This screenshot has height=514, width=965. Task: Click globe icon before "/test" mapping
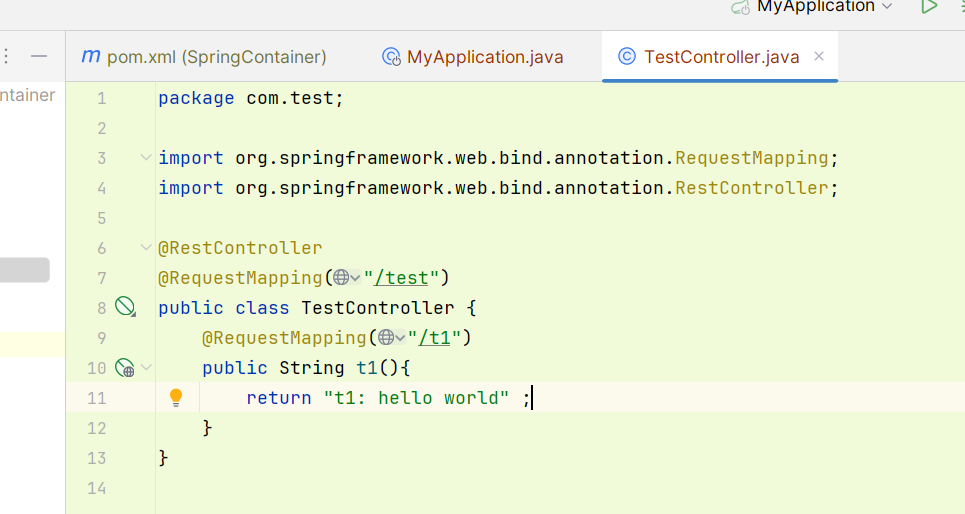coord(342,278)
